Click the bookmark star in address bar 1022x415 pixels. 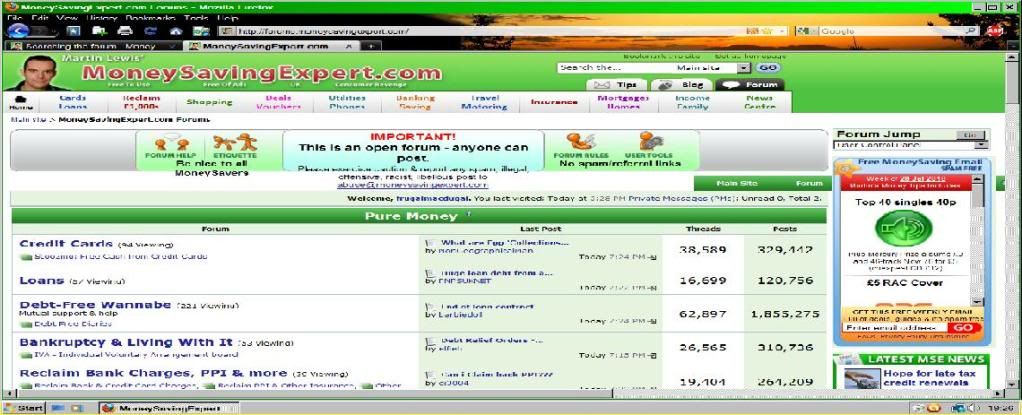[x=768, y=31]
